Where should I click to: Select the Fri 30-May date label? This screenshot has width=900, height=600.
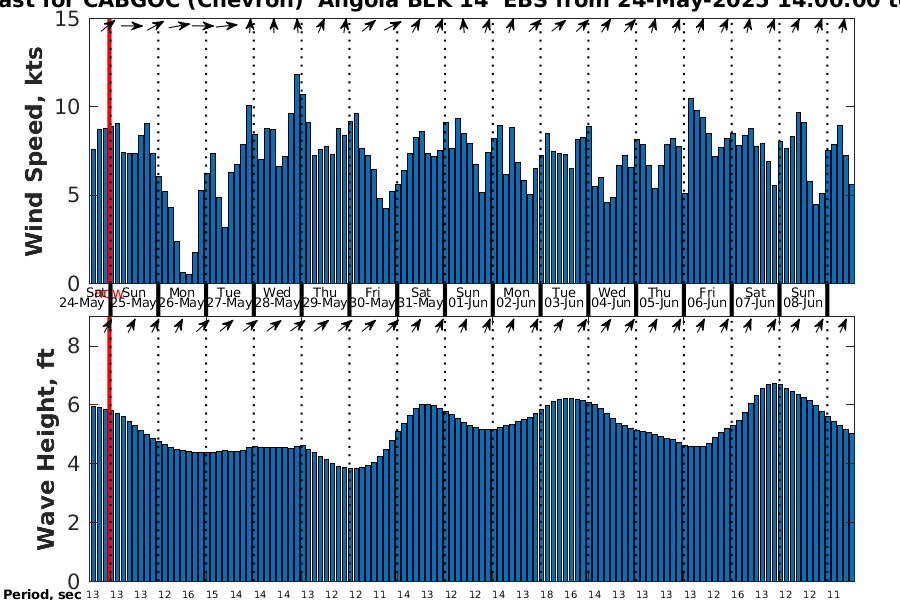[373, 297]
